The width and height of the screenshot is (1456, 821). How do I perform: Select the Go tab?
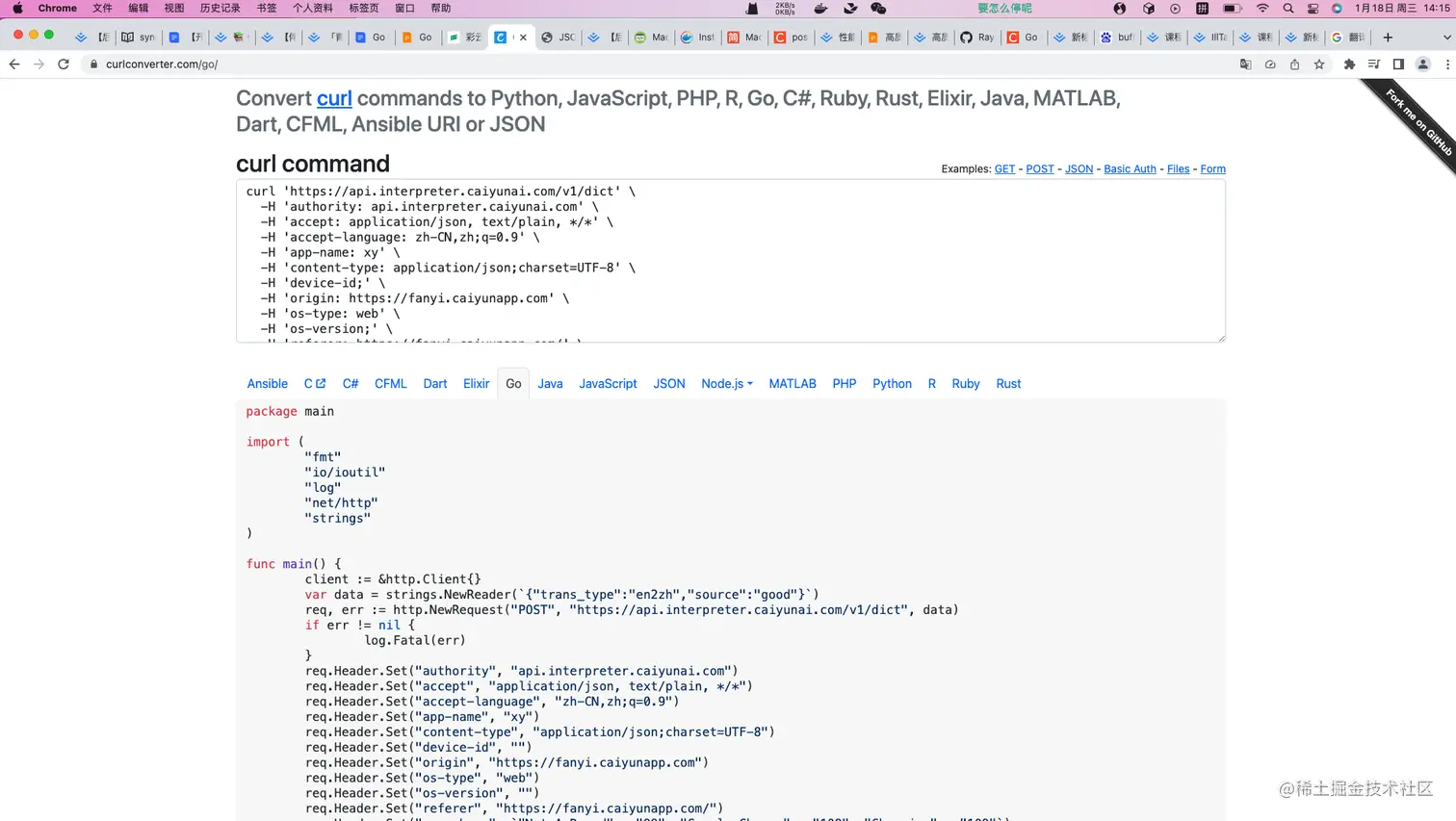513,383
